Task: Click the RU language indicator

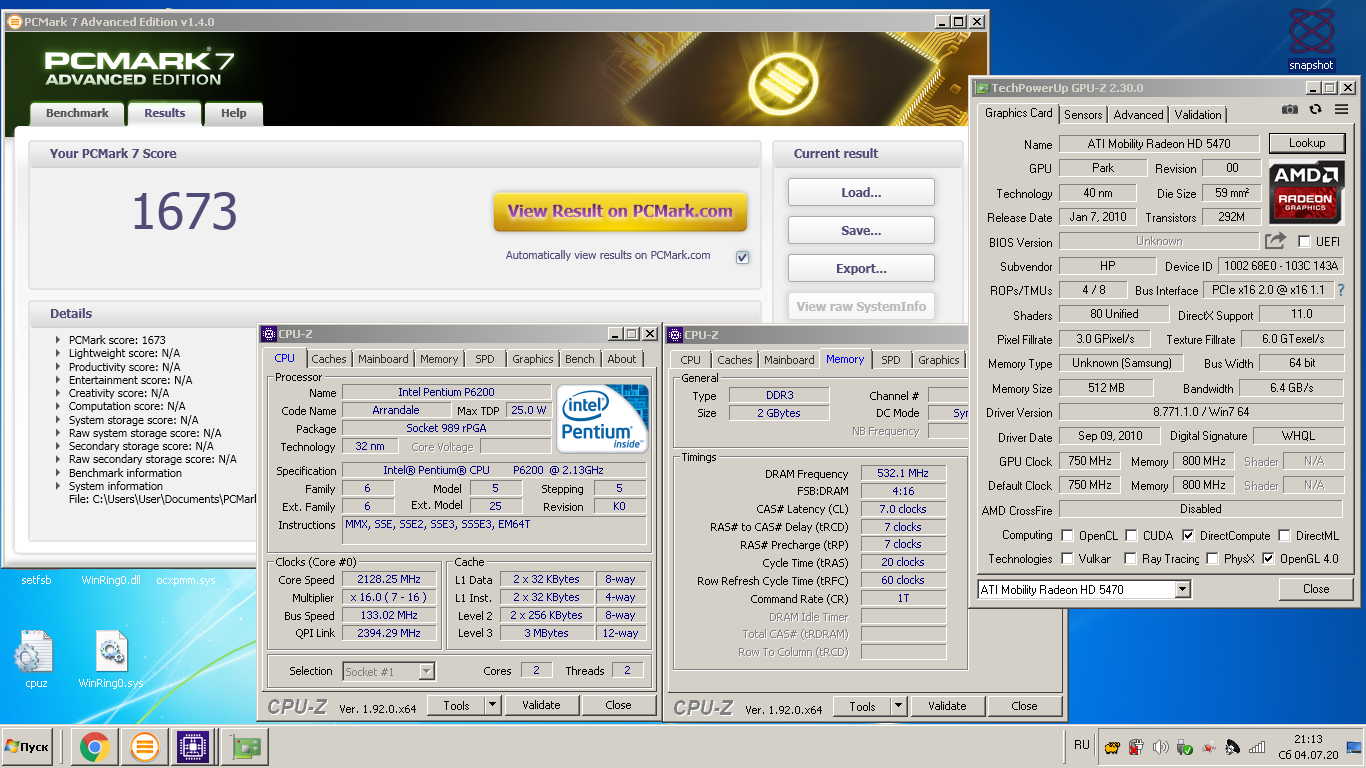Action: point(1082,745)
